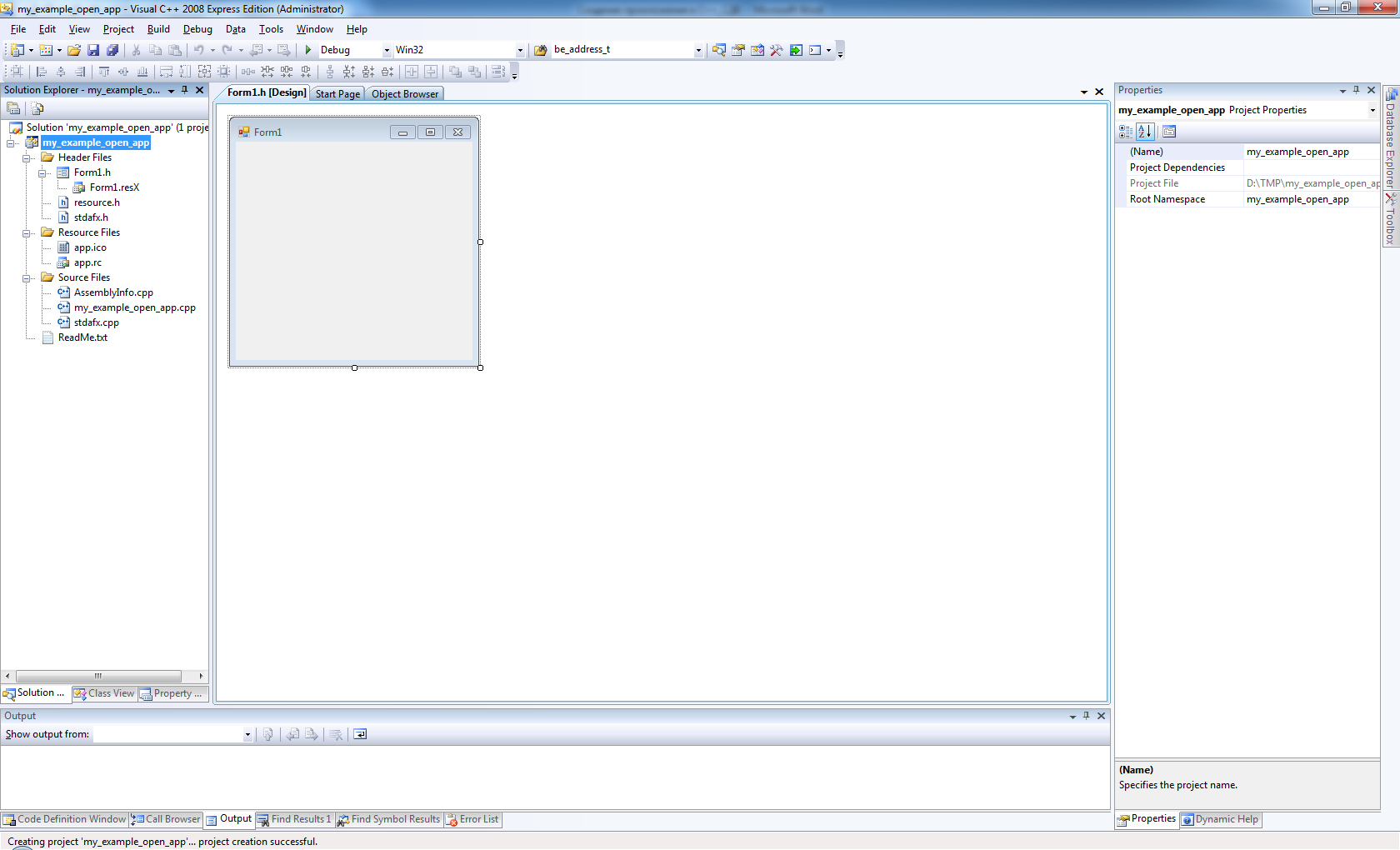Image resolution: width=1400 pixels, height=850 pixels.
Task: Switch to the Dynamic Help tab
Action: coord(1221,819)
